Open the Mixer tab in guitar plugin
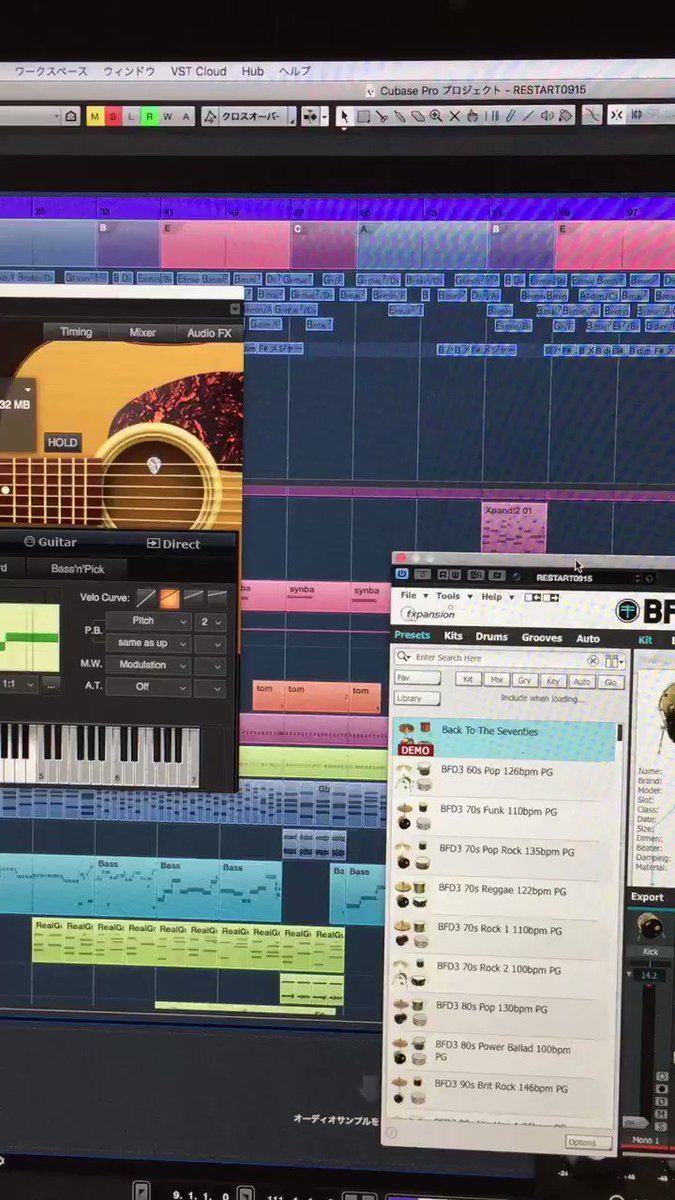 point(142,332)
